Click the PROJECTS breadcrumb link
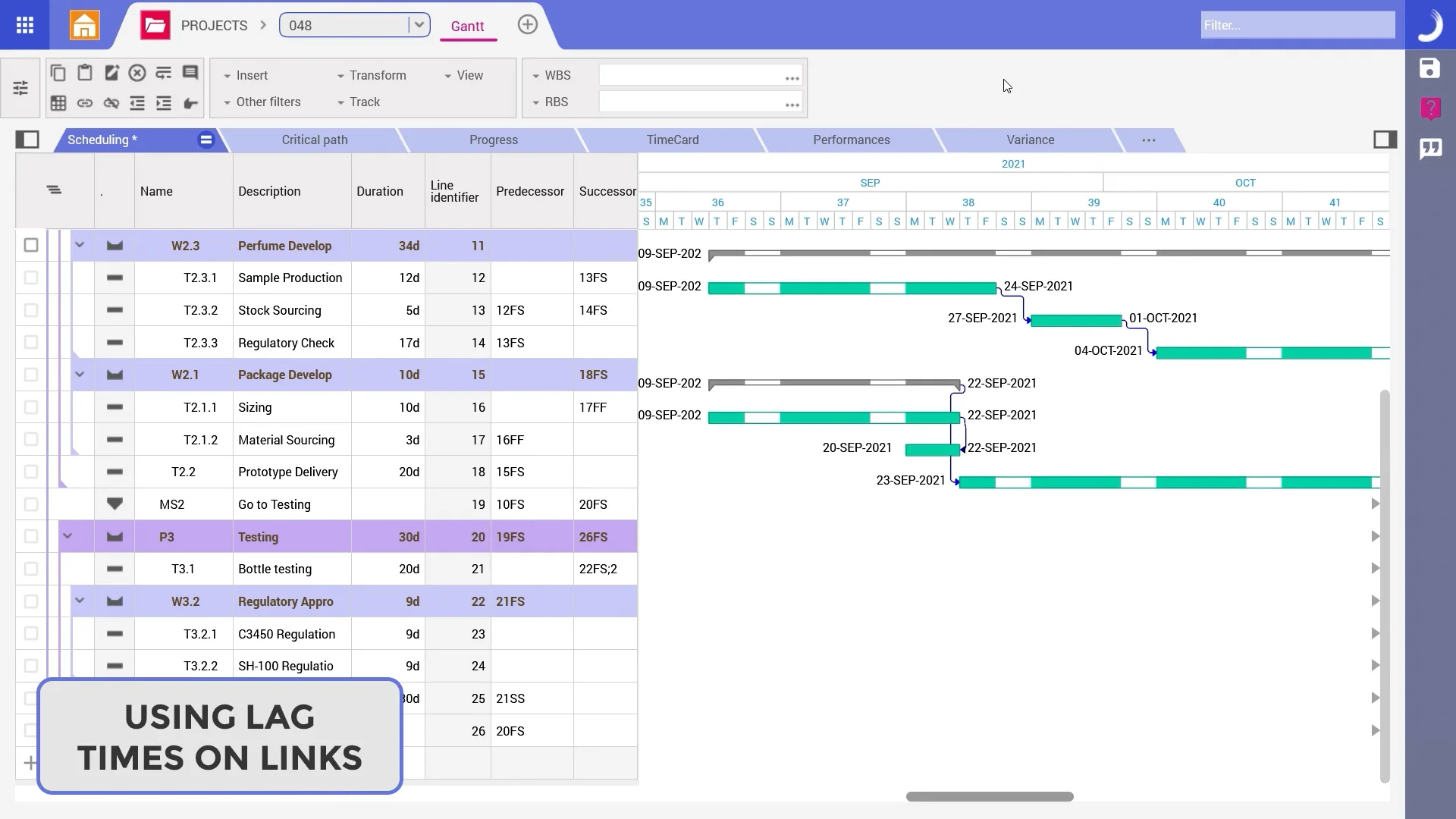This screenshot has height=819, width=1456. click(215, 24)
